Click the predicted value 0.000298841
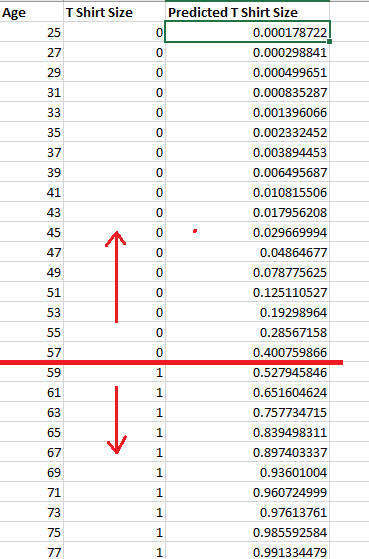The image size is (369, 559). (x=247, y=52)
